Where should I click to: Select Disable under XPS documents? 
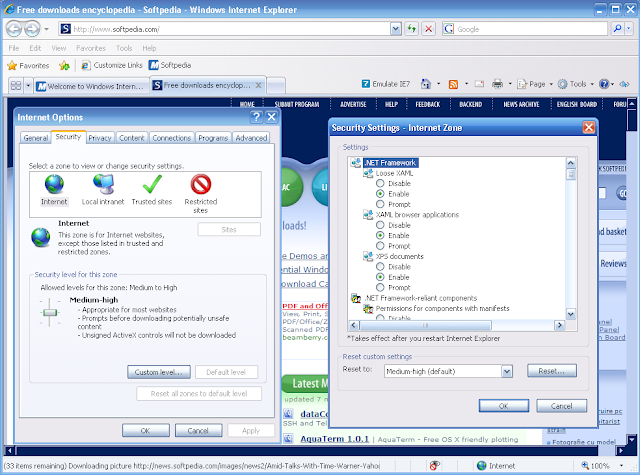click(x=380, y=266)
